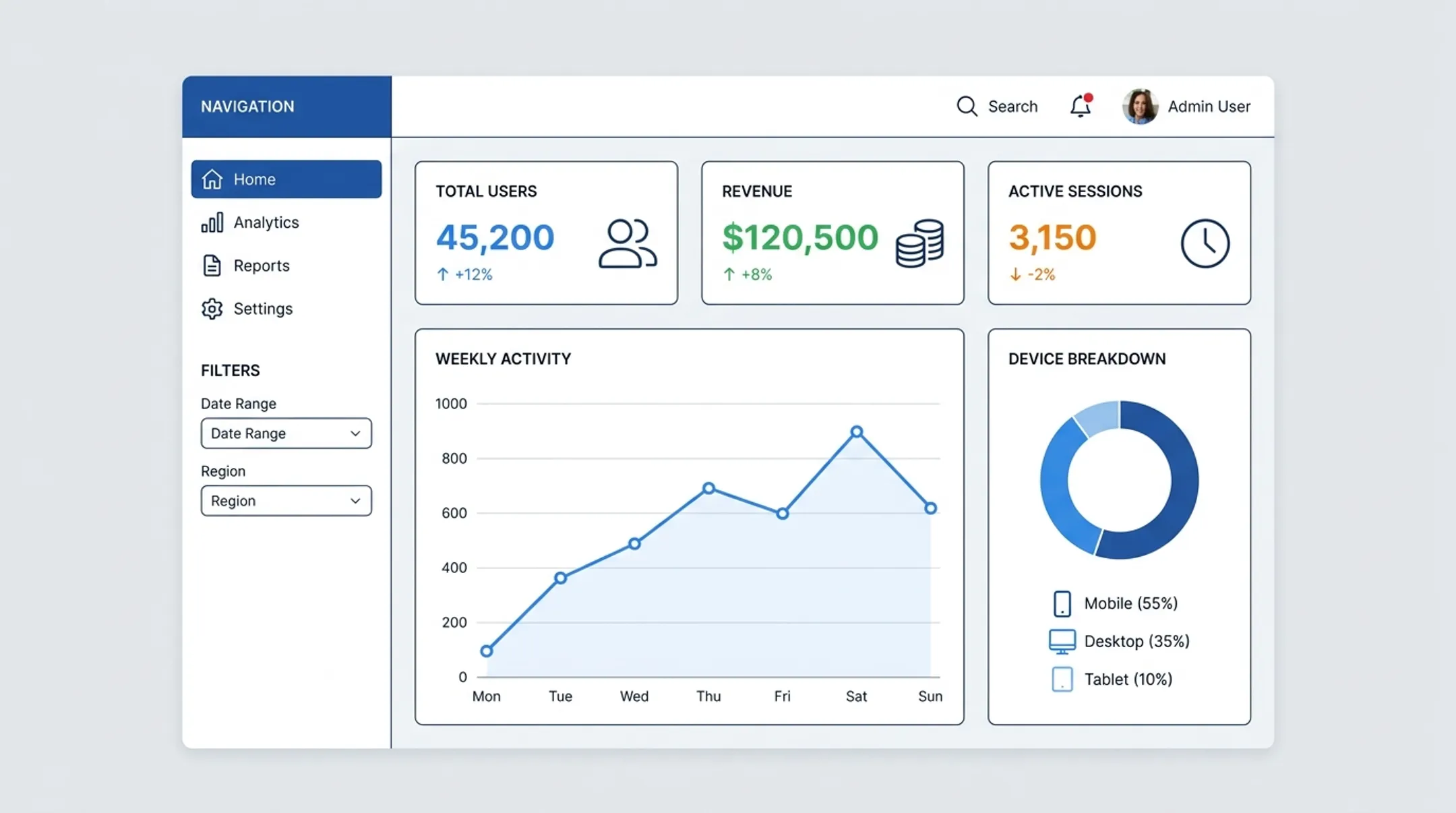Screen dimensions: 1456x813
Task: Click the Sat data point on chart
Action: tap(856, 431)
